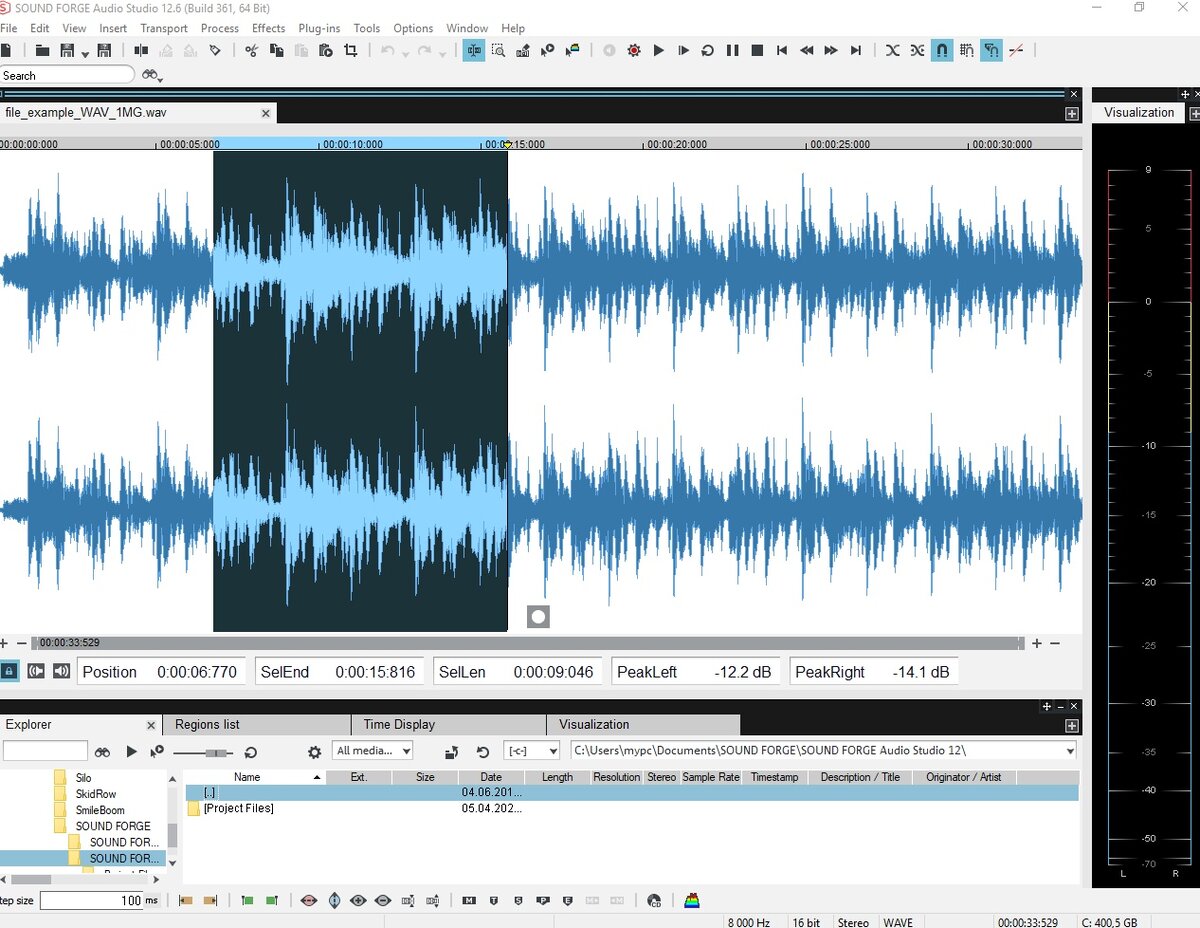
Task: Toggle the snapping magnet icon
Action: click(x=942, y=50)
